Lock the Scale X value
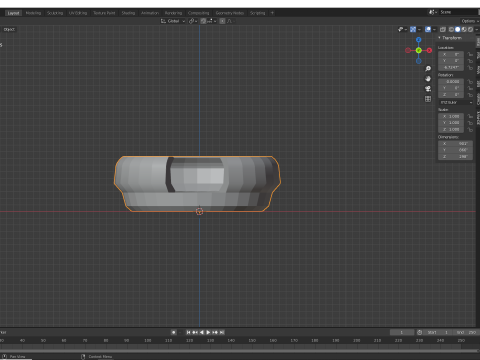 [470, 116]
